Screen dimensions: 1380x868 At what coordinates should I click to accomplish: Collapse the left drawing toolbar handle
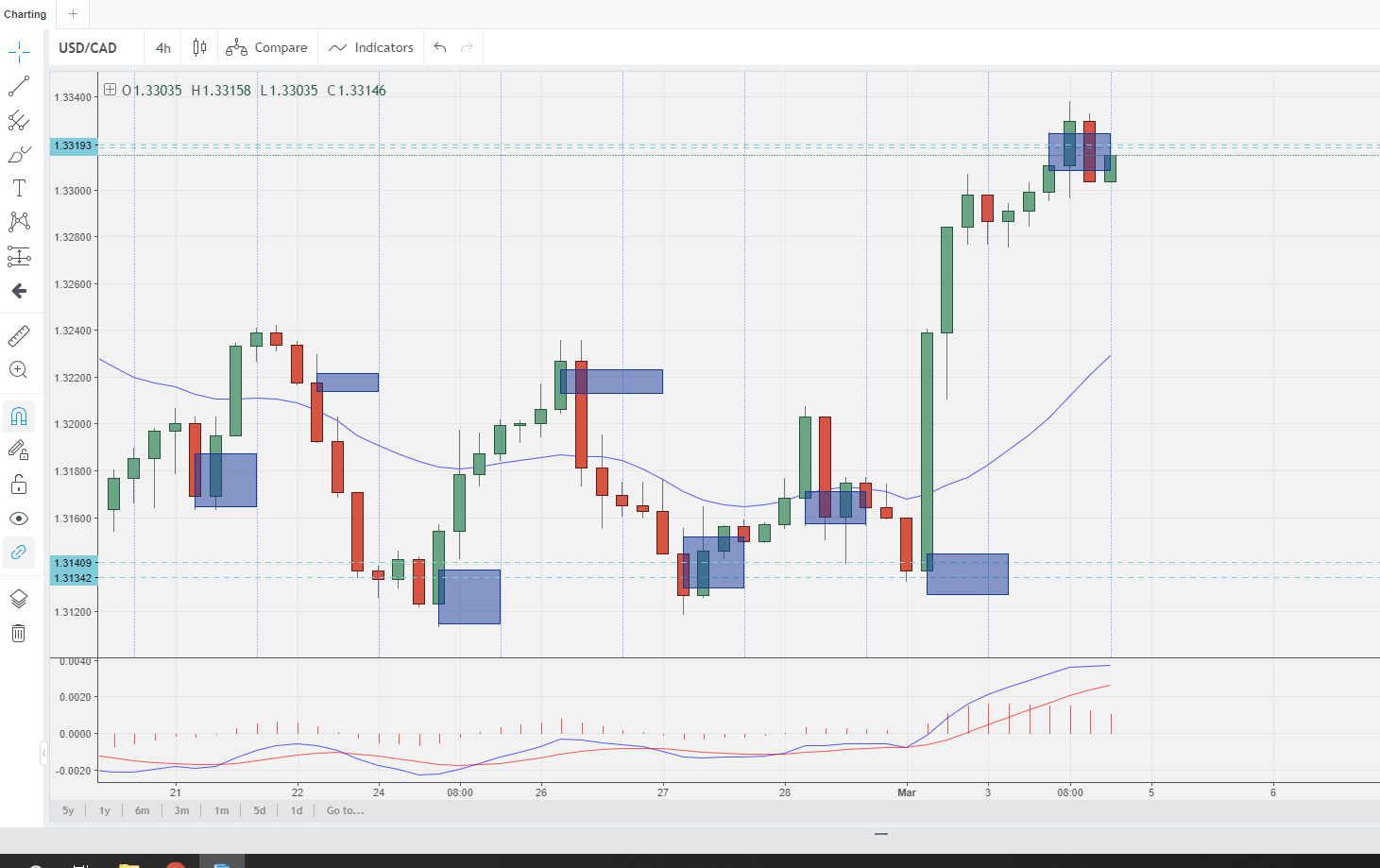[x=43, y=753]
